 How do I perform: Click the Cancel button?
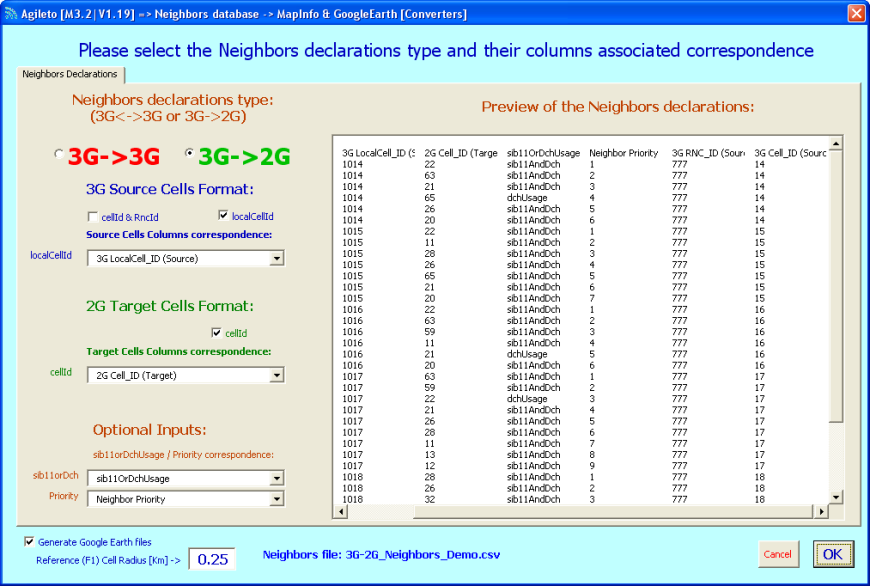pyautogui.click(x=777, y=554)
